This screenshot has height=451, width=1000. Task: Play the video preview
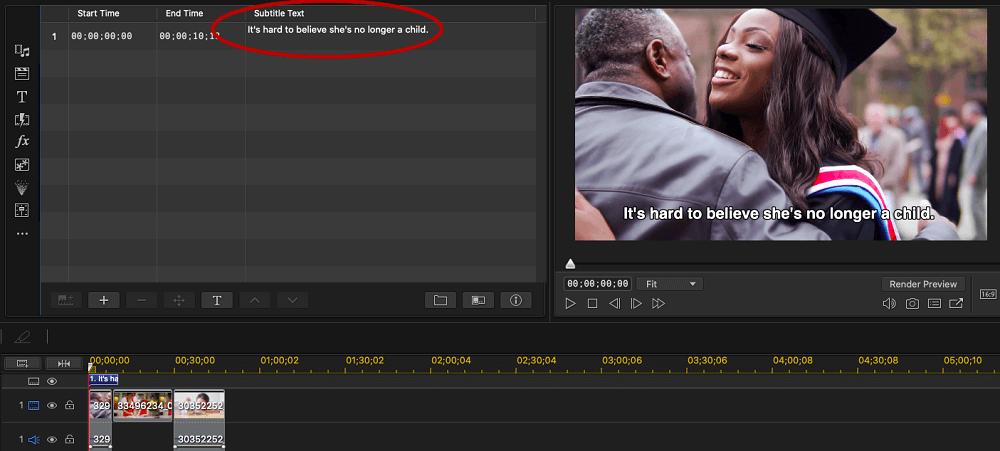571,304
